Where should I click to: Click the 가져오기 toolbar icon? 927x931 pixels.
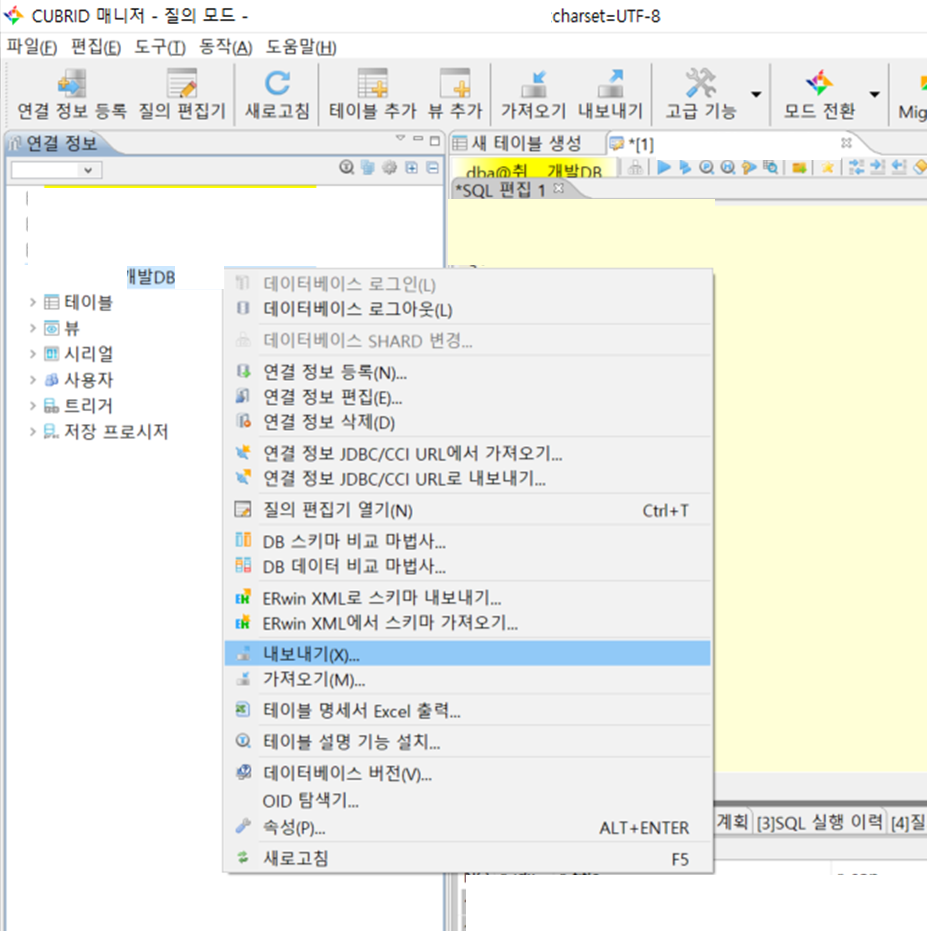coord(533,93)
